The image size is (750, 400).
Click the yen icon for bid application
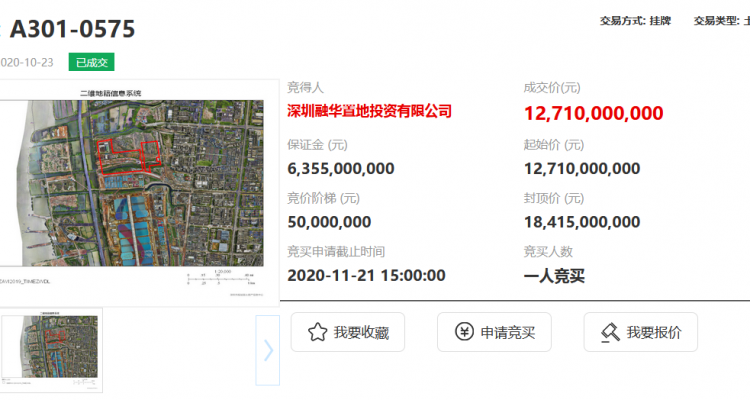[464, 333]
